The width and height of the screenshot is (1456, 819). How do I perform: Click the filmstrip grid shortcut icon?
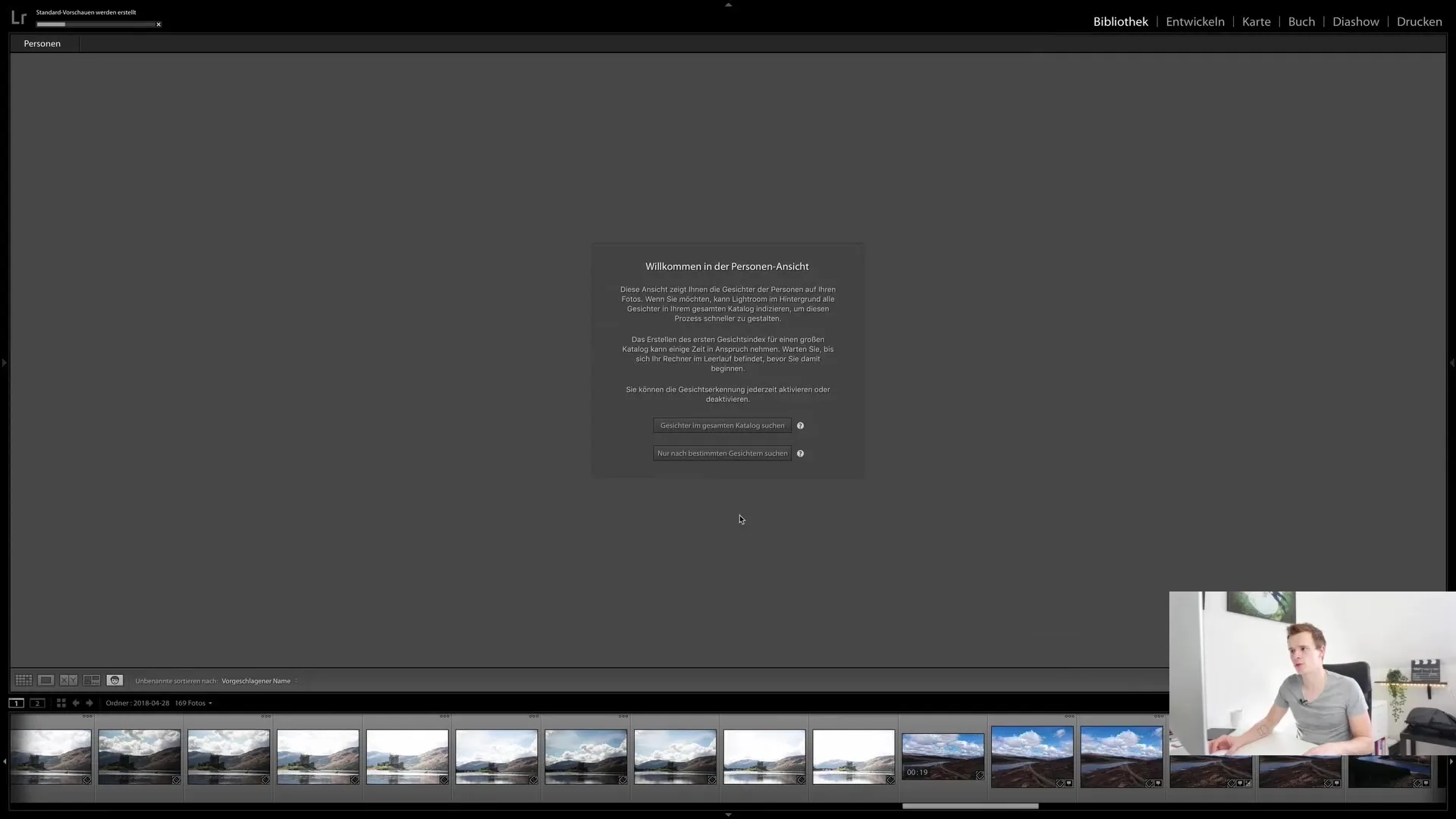(61, 703)
